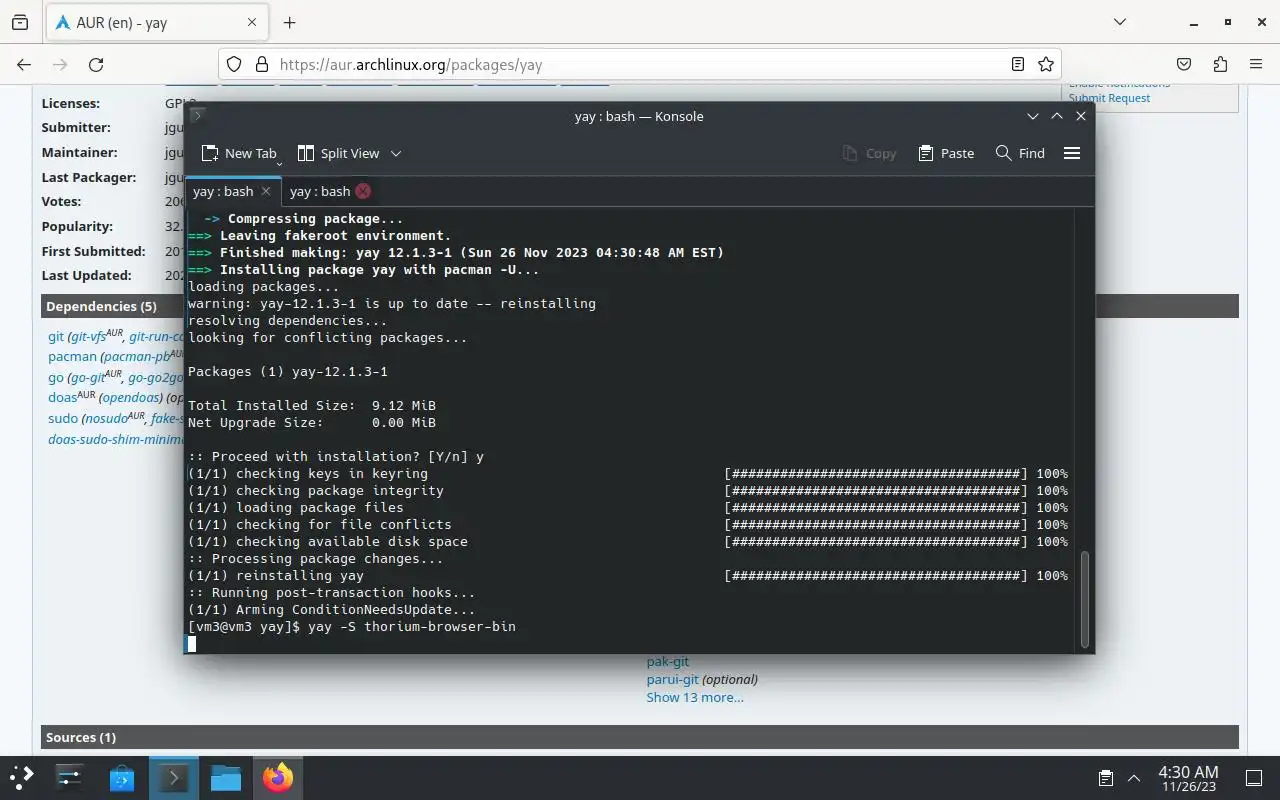Screen dimensions: 1280x800
Task: Open the go dependency link
Action: click(55, 377)
